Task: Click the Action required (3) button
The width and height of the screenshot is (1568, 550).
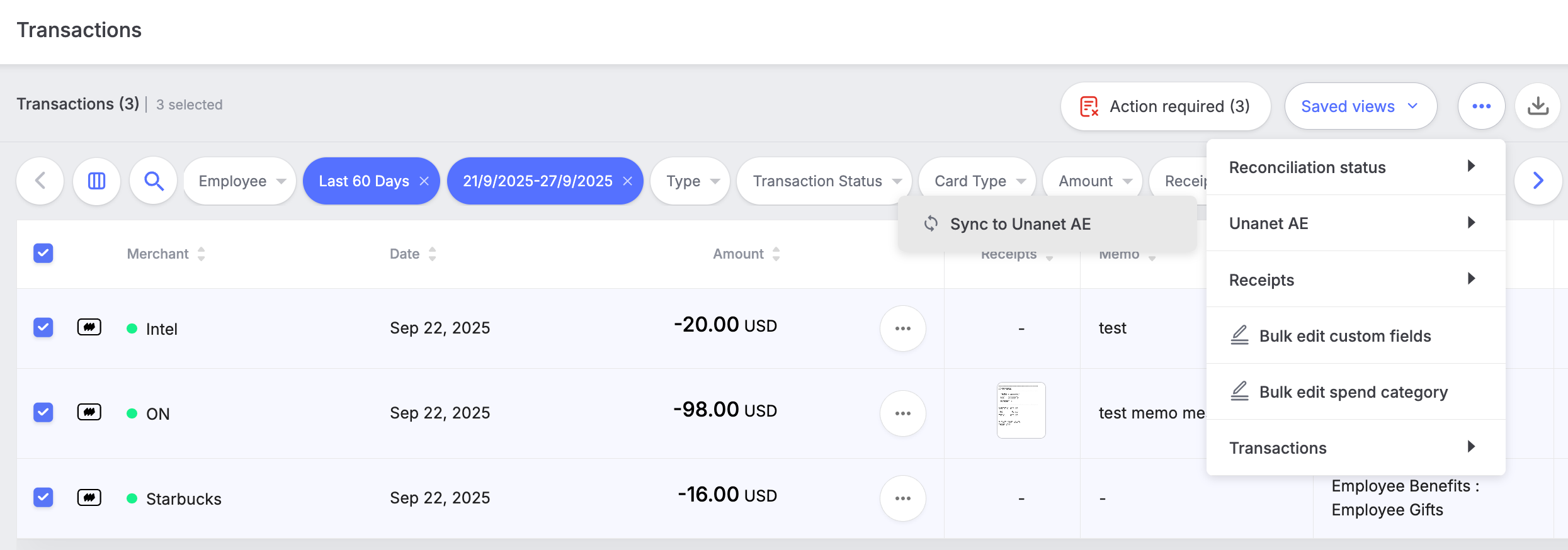Action: tap(1165, 106)
